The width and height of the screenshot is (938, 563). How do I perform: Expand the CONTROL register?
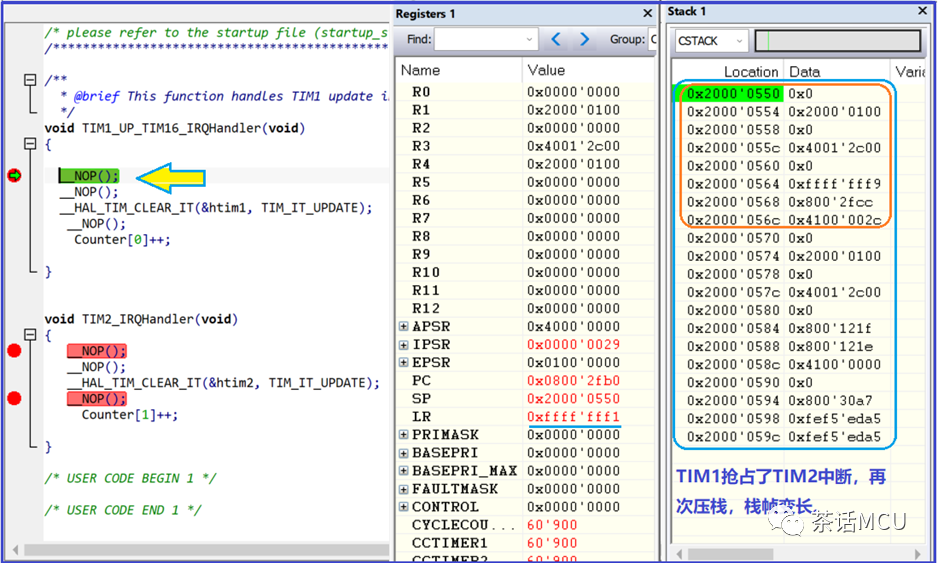[x=404, y=507]
